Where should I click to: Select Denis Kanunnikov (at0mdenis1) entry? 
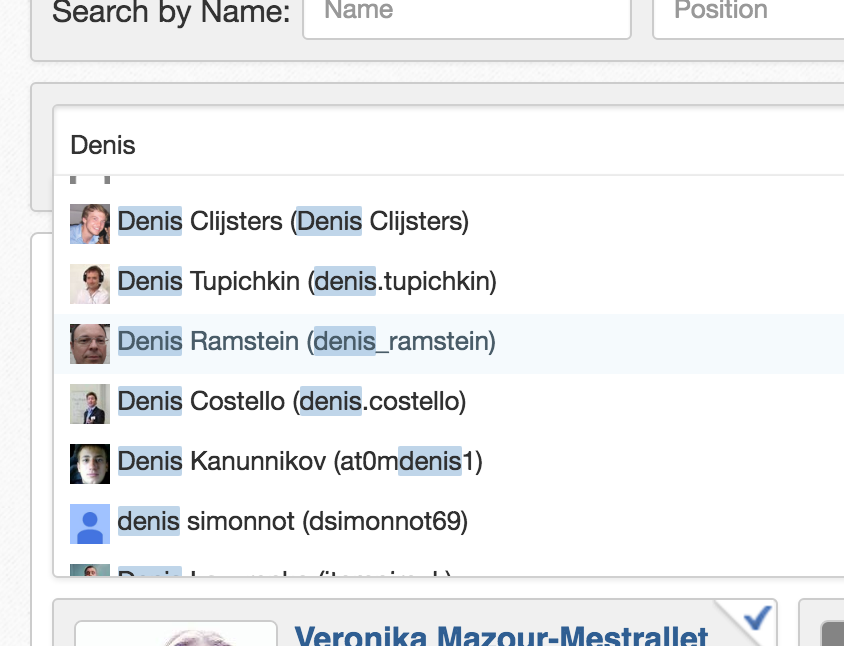point(449,464)
